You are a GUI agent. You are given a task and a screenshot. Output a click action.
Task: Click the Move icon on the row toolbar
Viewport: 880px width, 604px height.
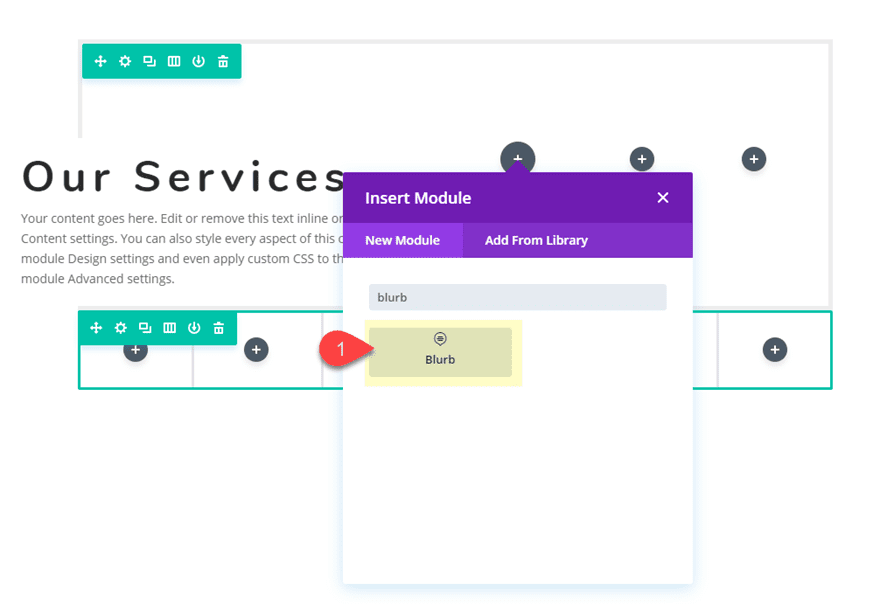pyautogui.click(x=100, y=327)
